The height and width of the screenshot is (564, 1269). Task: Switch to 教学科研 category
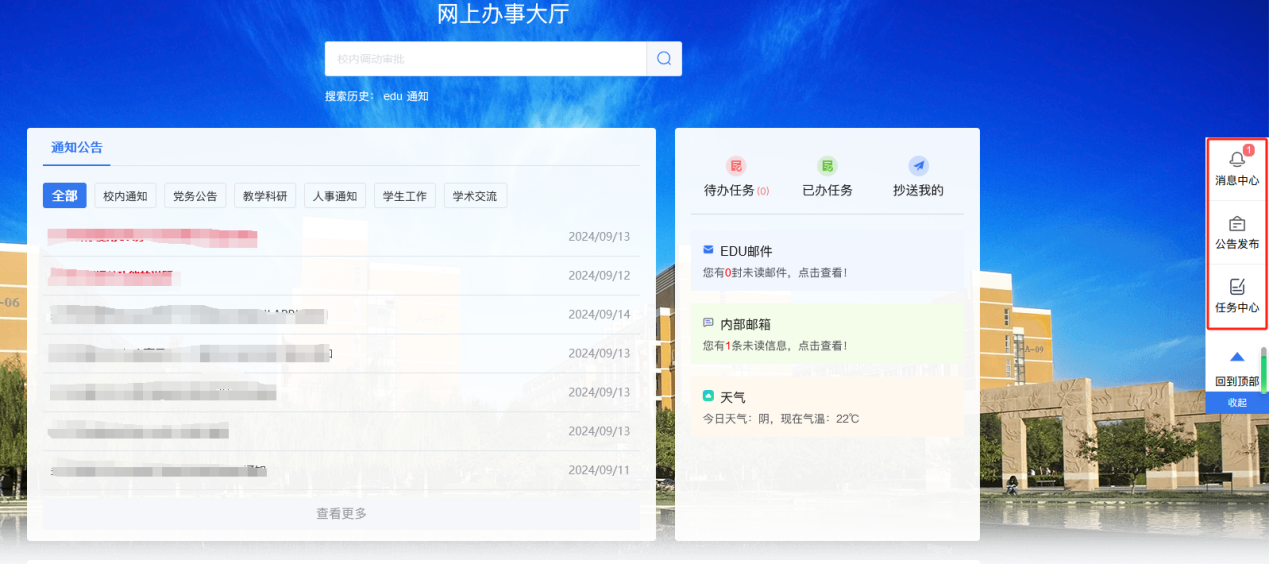[x=265, y=196]
